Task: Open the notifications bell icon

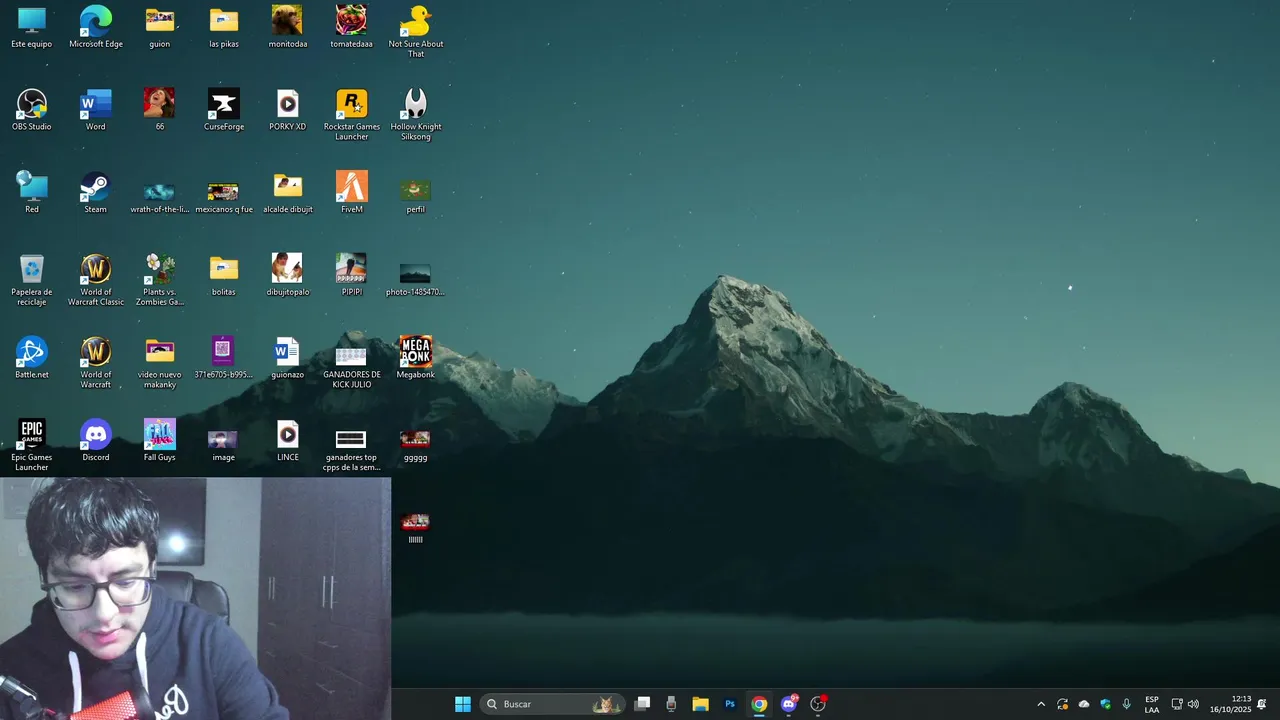Action: (x=1262, y=704)
